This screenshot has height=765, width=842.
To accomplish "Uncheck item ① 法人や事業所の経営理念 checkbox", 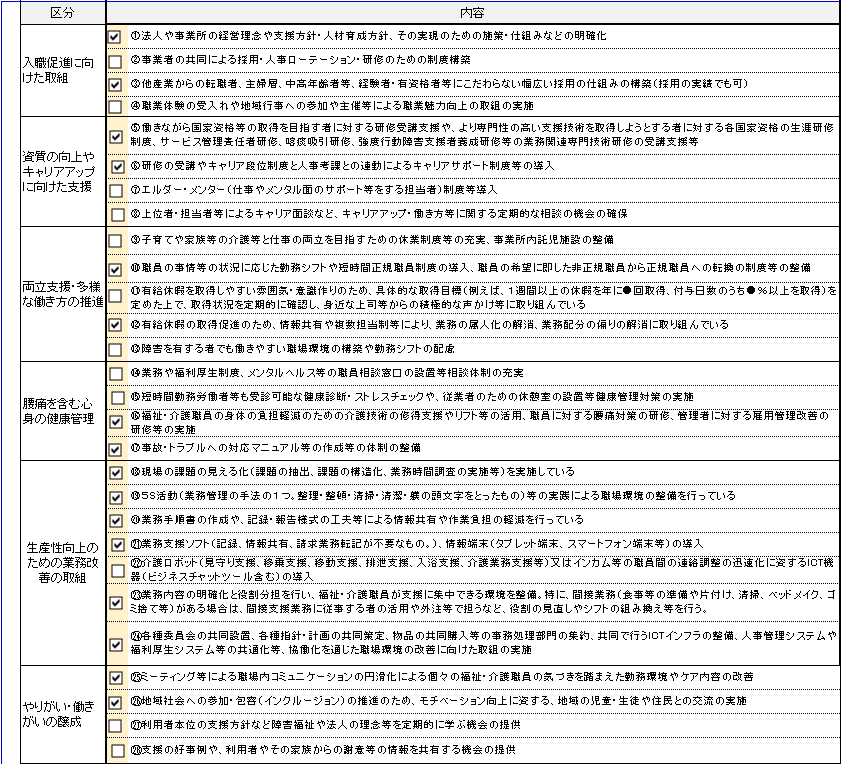I will click(x=114, y=37).
